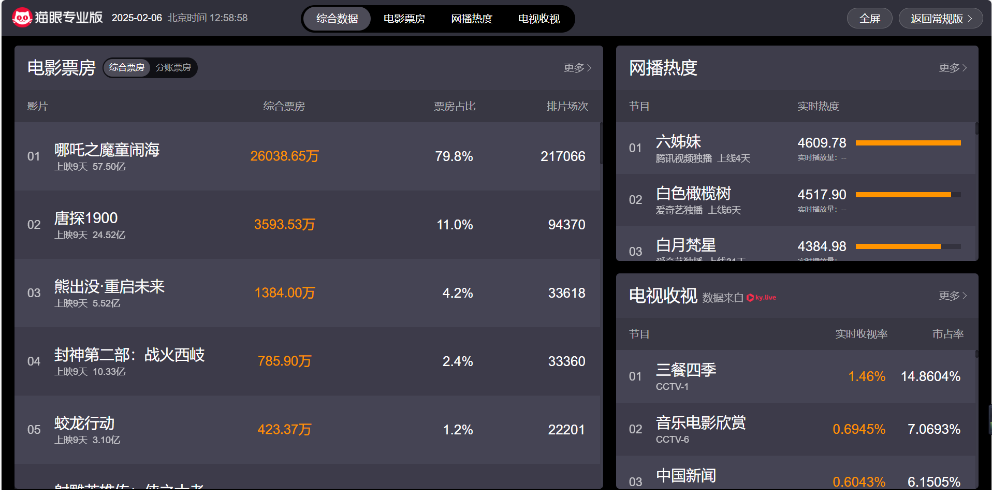Click the 实时热度 column header
This screenshot has width=992, height=490.
(x=818, y=106)
